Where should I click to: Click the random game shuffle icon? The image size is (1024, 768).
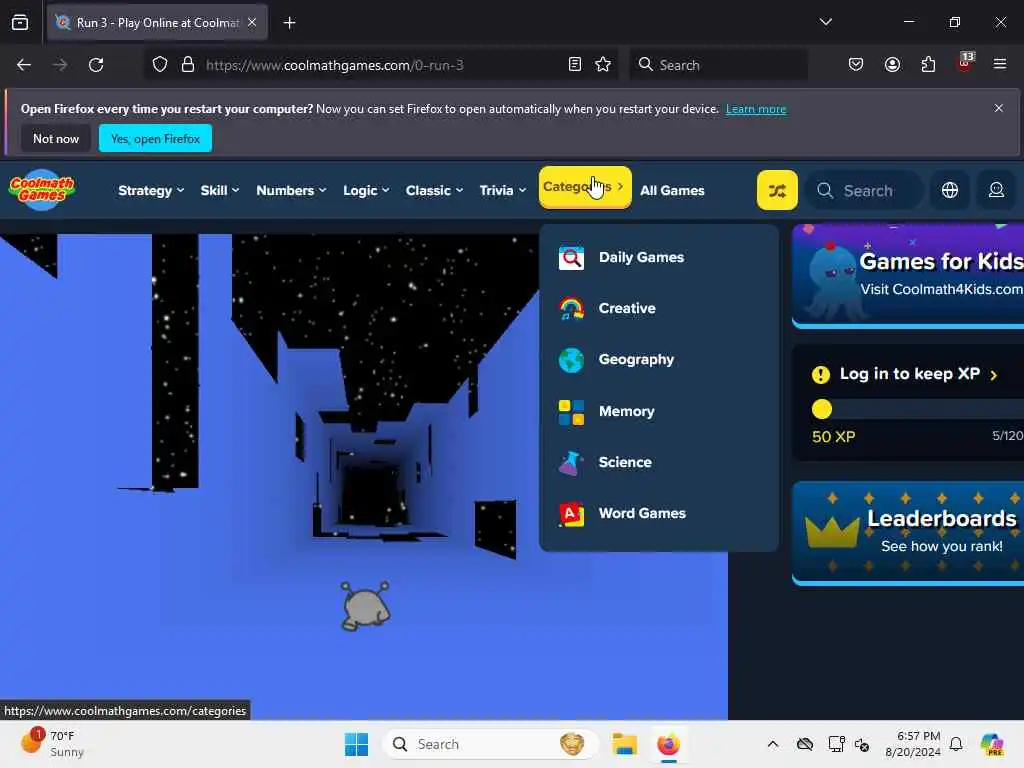coord(776,190)
